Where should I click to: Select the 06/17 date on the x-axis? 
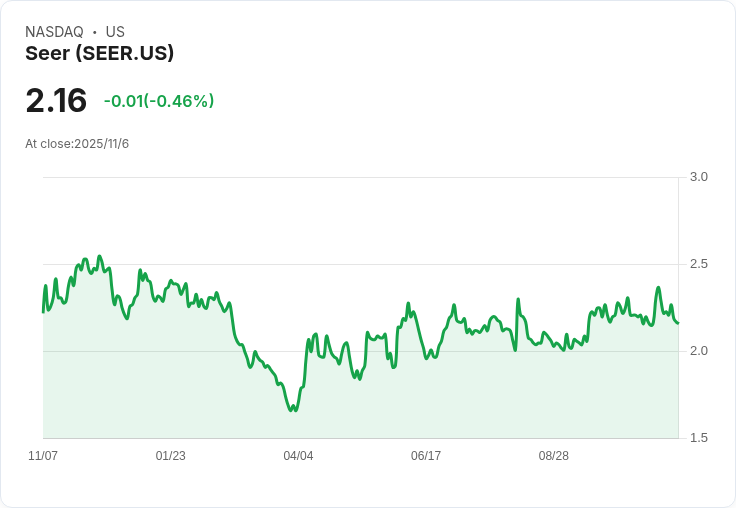point(426,456)
